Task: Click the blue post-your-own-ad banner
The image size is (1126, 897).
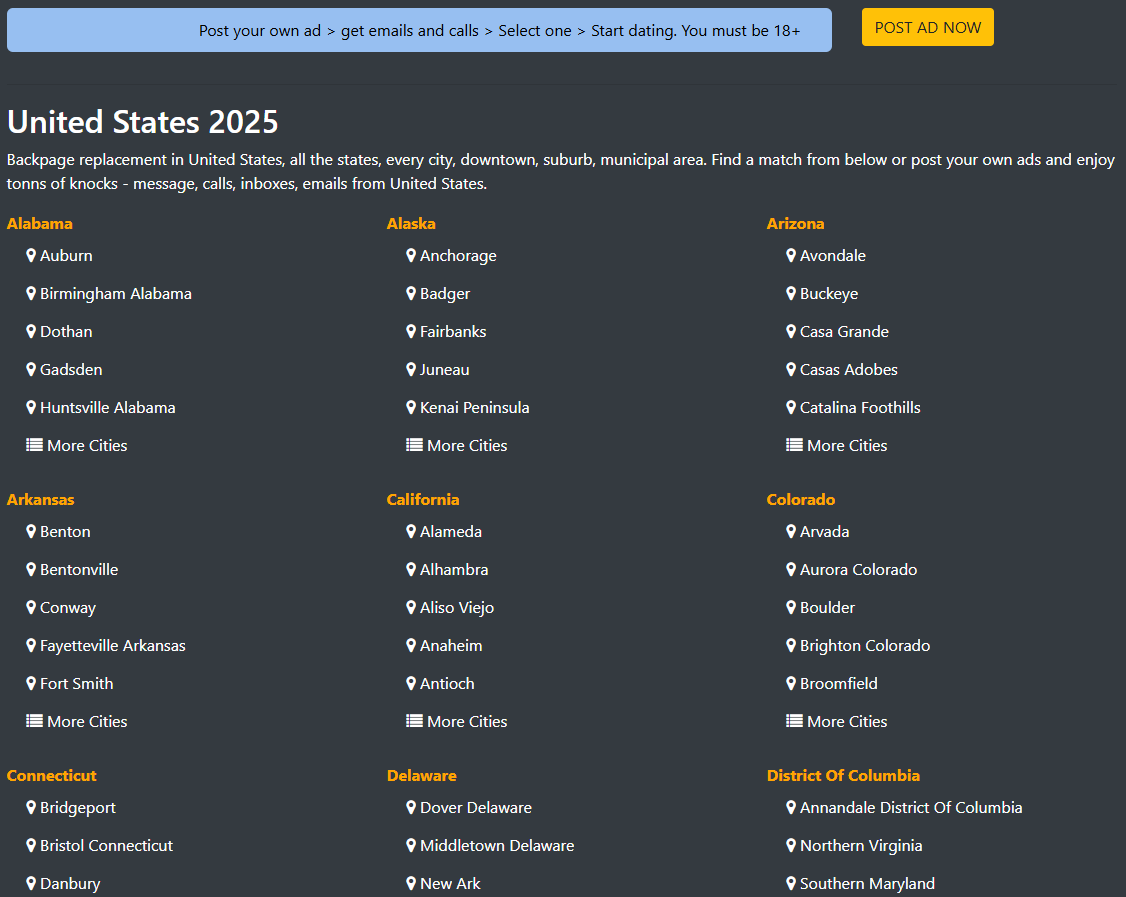Action: tap(419, 30)
